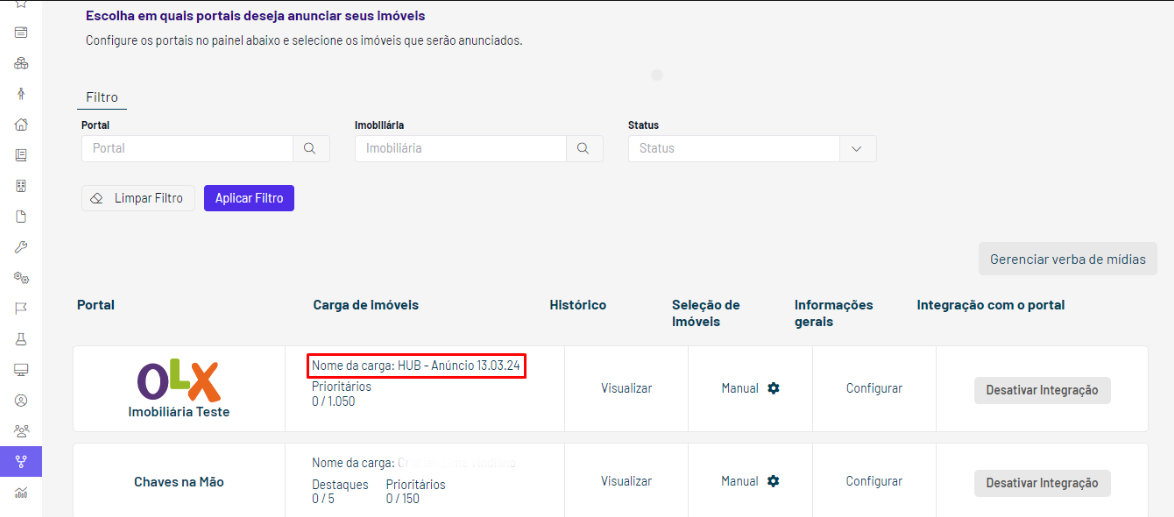Open the group of people sidebar icon
Screen dimensions: 1174x517
(21, 431)
